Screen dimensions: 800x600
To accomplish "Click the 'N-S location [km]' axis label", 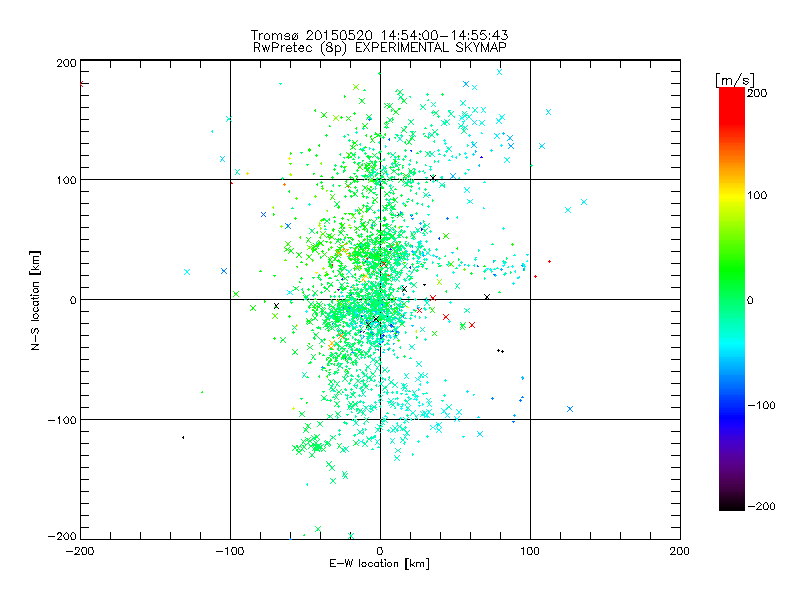I will coord(35,301).
